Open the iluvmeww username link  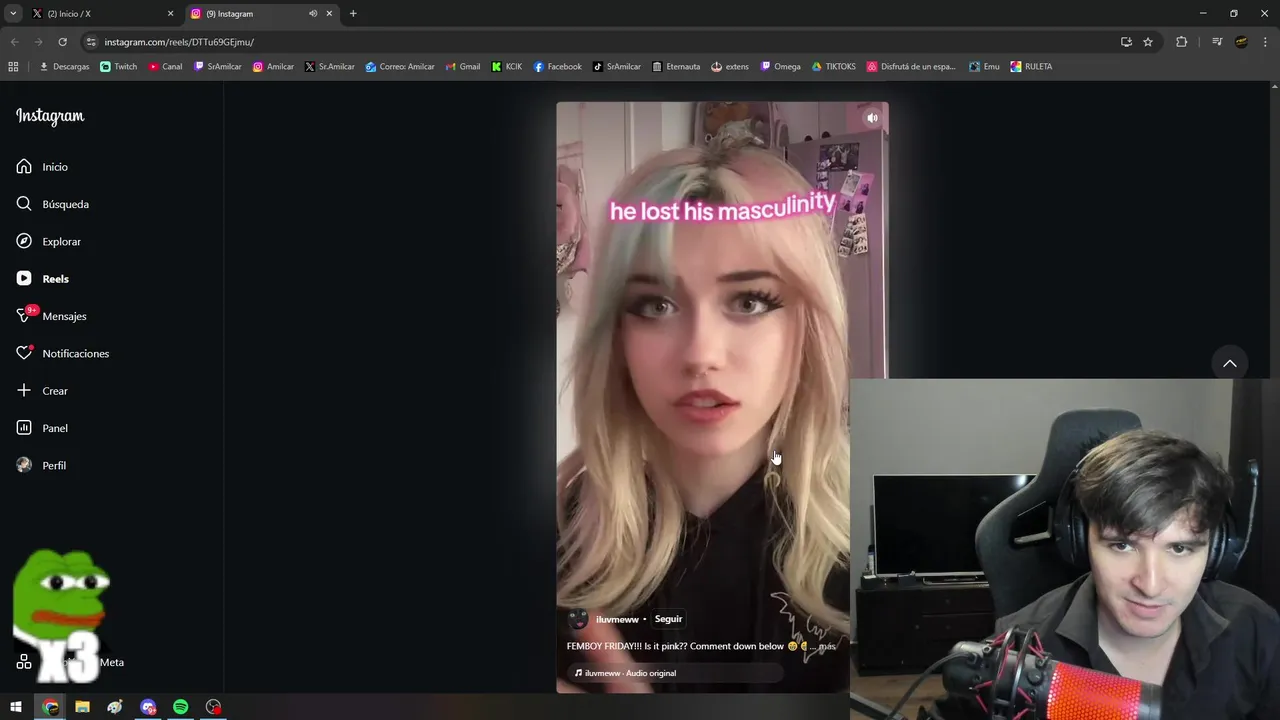(617, 620)
